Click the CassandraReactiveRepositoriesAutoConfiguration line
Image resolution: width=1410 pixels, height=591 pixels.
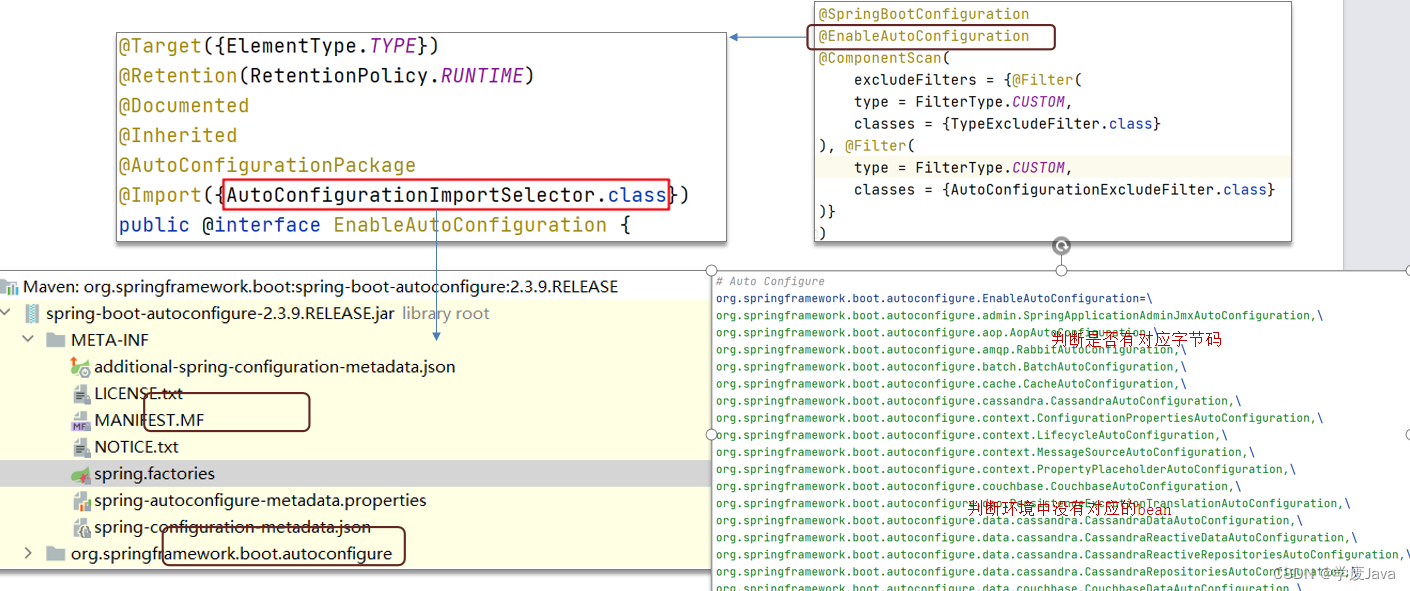[x=1063, y=554]
